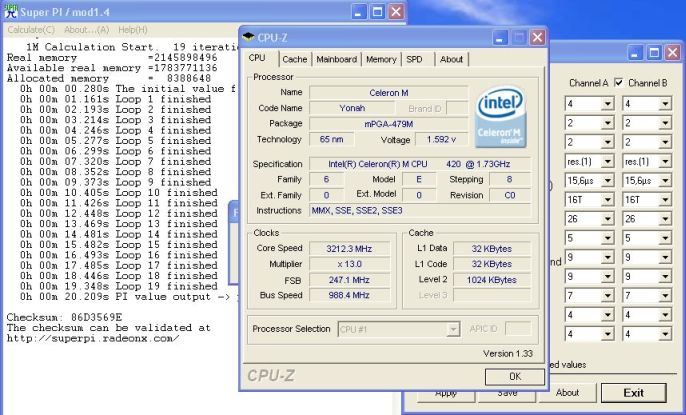Click the http://superpi.radeonx.com/ text in Super PI
The width and height of the screenshot is (686, 415).
click(93, 338)
